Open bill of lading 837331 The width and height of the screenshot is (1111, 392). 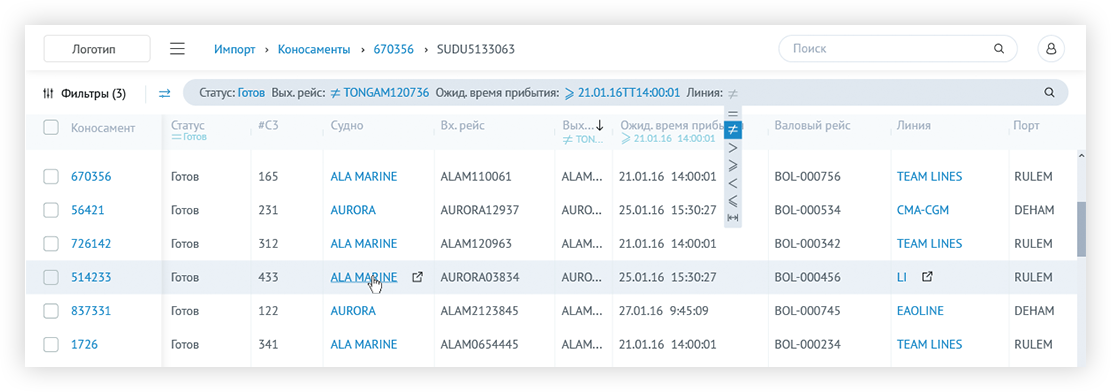(x=91, y=311)
